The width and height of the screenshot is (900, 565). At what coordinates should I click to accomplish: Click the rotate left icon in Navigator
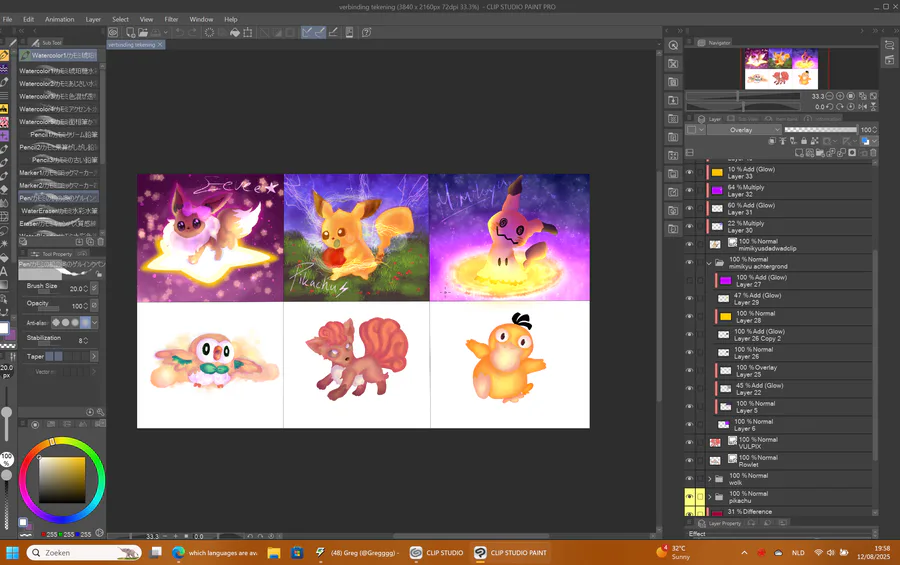(x=829, y=107)
